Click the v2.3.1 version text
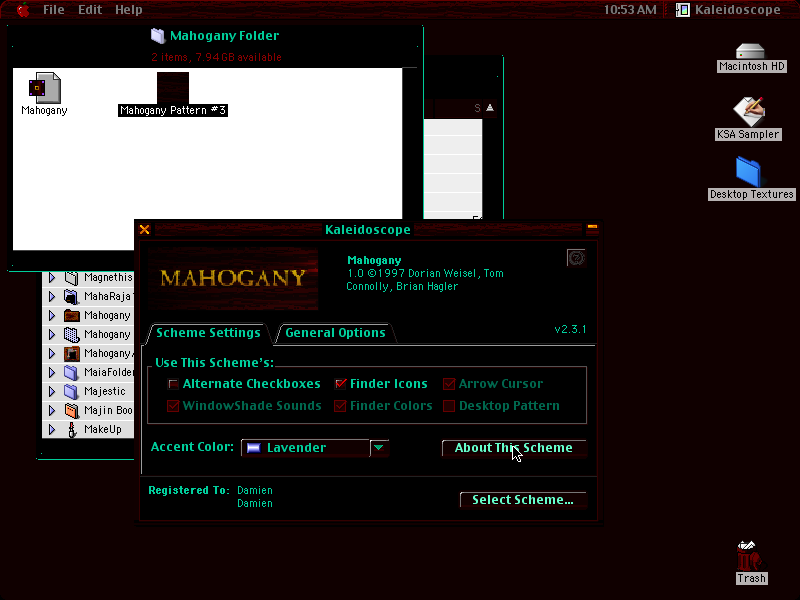800x600 pixels. pyautogui.click(x=570, y=329)
